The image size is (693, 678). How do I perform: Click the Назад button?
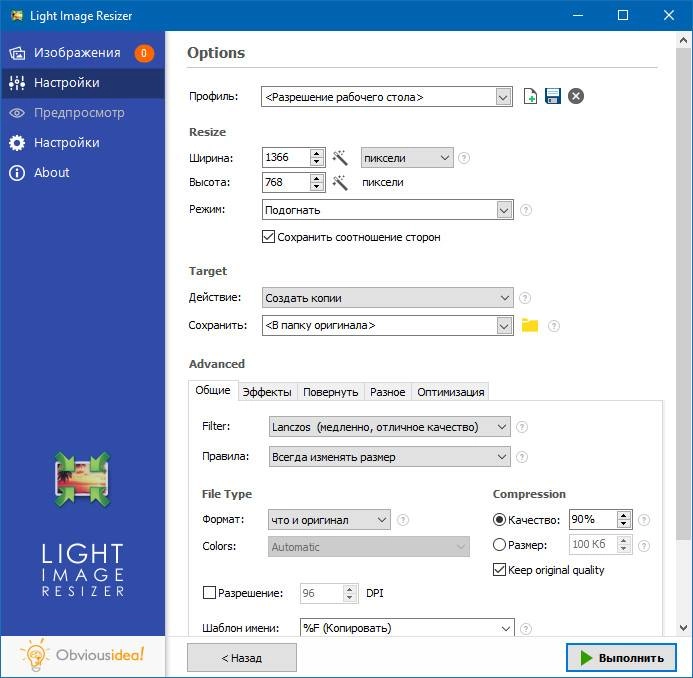tap(242, 658)
